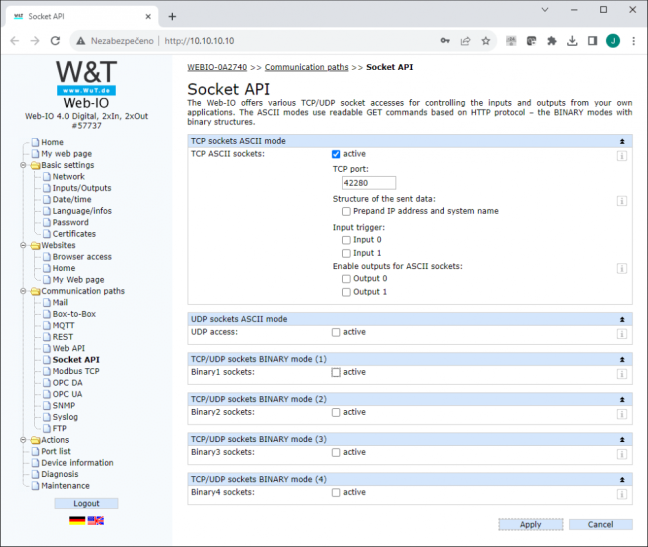Toggle the browser side panel icon
The image size is (648, 547).
[x=592, y=40]
